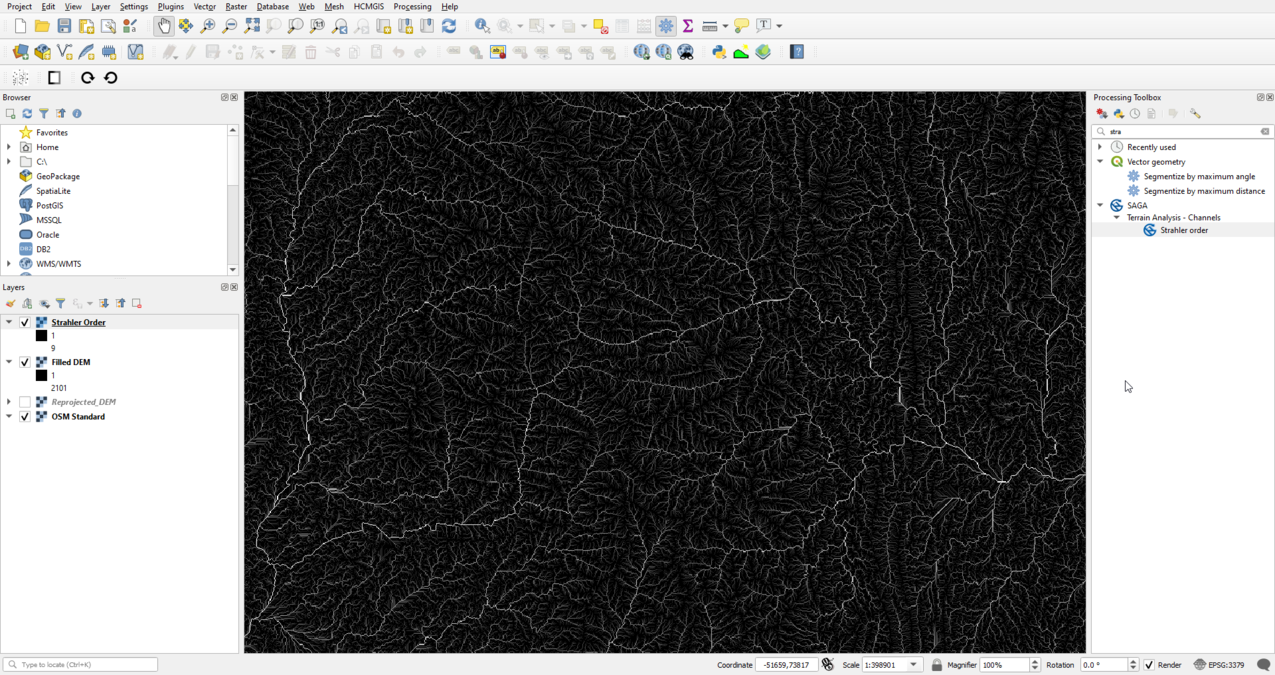
Task: Open the Raster menu
Action: [236, 6]
